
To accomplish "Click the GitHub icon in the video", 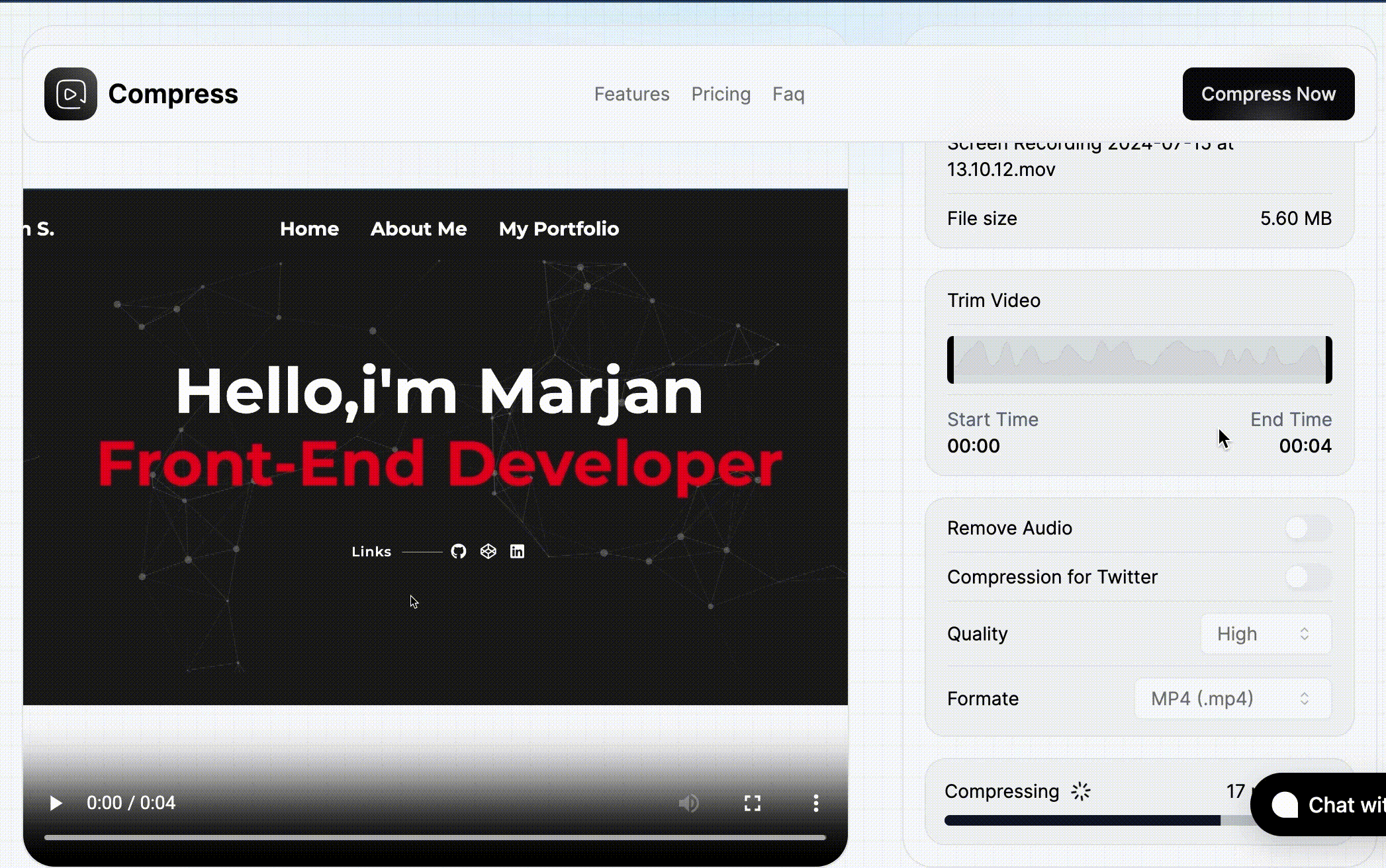I will click(x=458, y=551).
